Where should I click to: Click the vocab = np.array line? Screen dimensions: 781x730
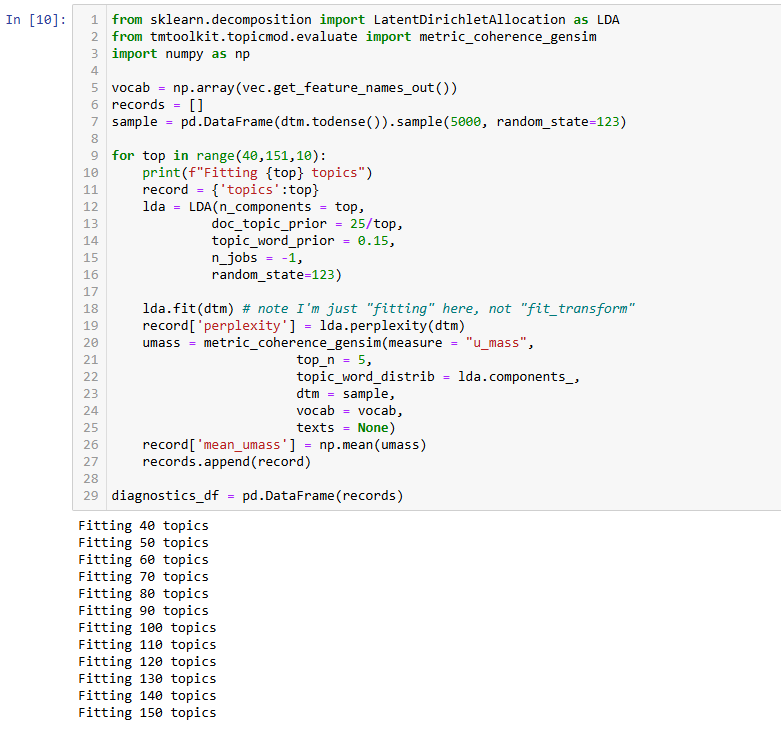284,88
